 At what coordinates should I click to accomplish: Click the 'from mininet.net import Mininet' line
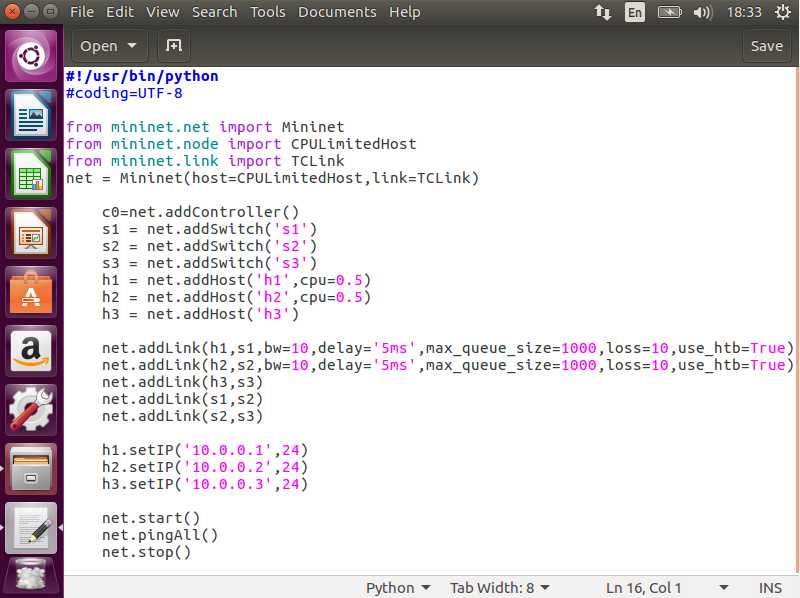[x=205, y=127]
